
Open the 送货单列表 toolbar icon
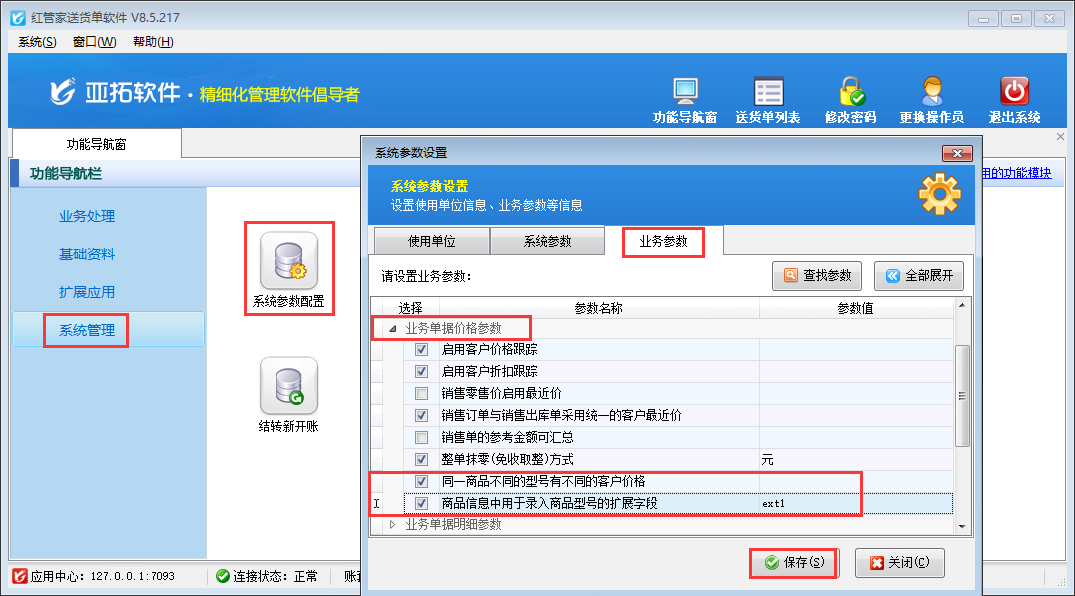pos(768,94)
